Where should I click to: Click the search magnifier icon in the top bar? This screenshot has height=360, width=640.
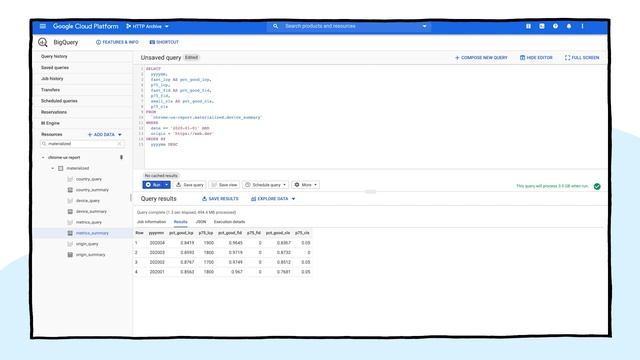point(276,26)
